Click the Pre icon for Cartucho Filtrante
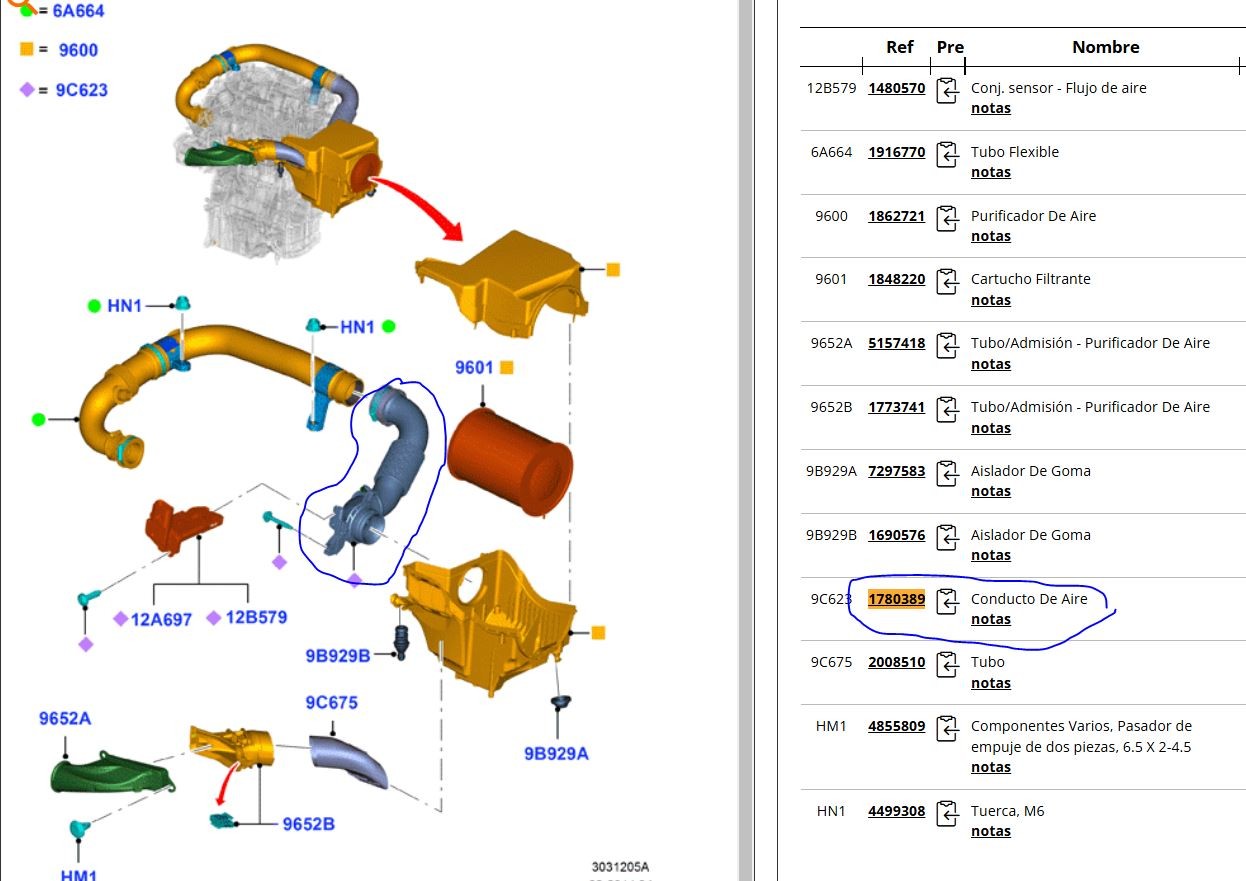This screenshot has height=881, width=1246. [x=946, y=281]
